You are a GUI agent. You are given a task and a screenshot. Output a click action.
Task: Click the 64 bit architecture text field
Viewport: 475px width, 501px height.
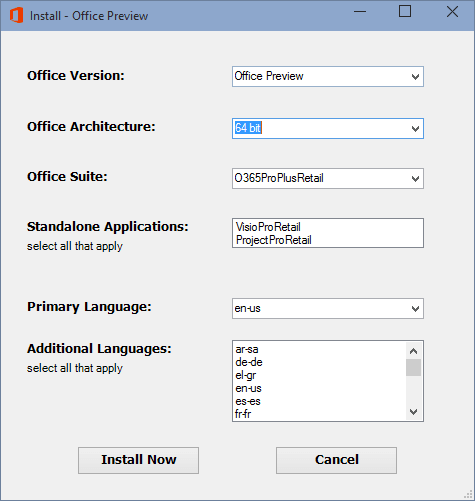[320, 128]
